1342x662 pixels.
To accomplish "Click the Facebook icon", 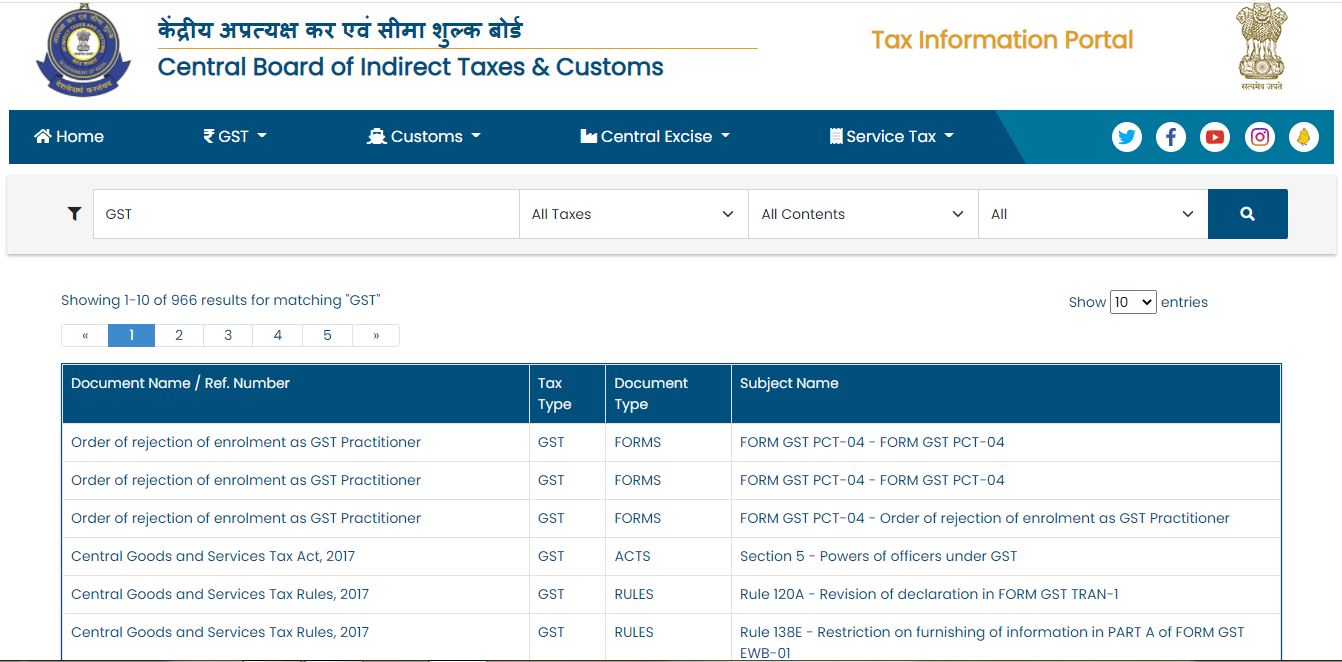I will coord(1170,136).
